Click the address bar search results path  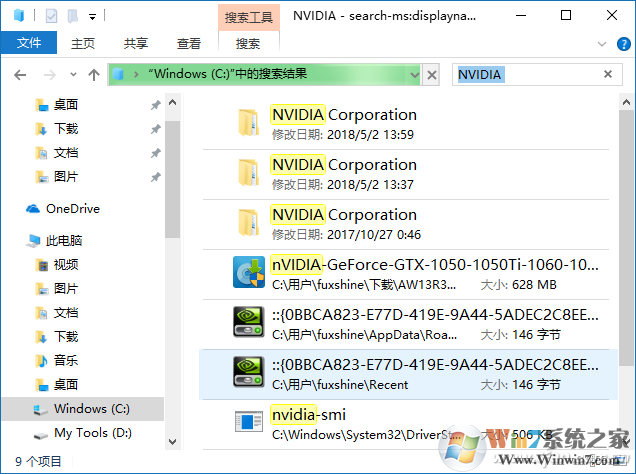(227, 74)
